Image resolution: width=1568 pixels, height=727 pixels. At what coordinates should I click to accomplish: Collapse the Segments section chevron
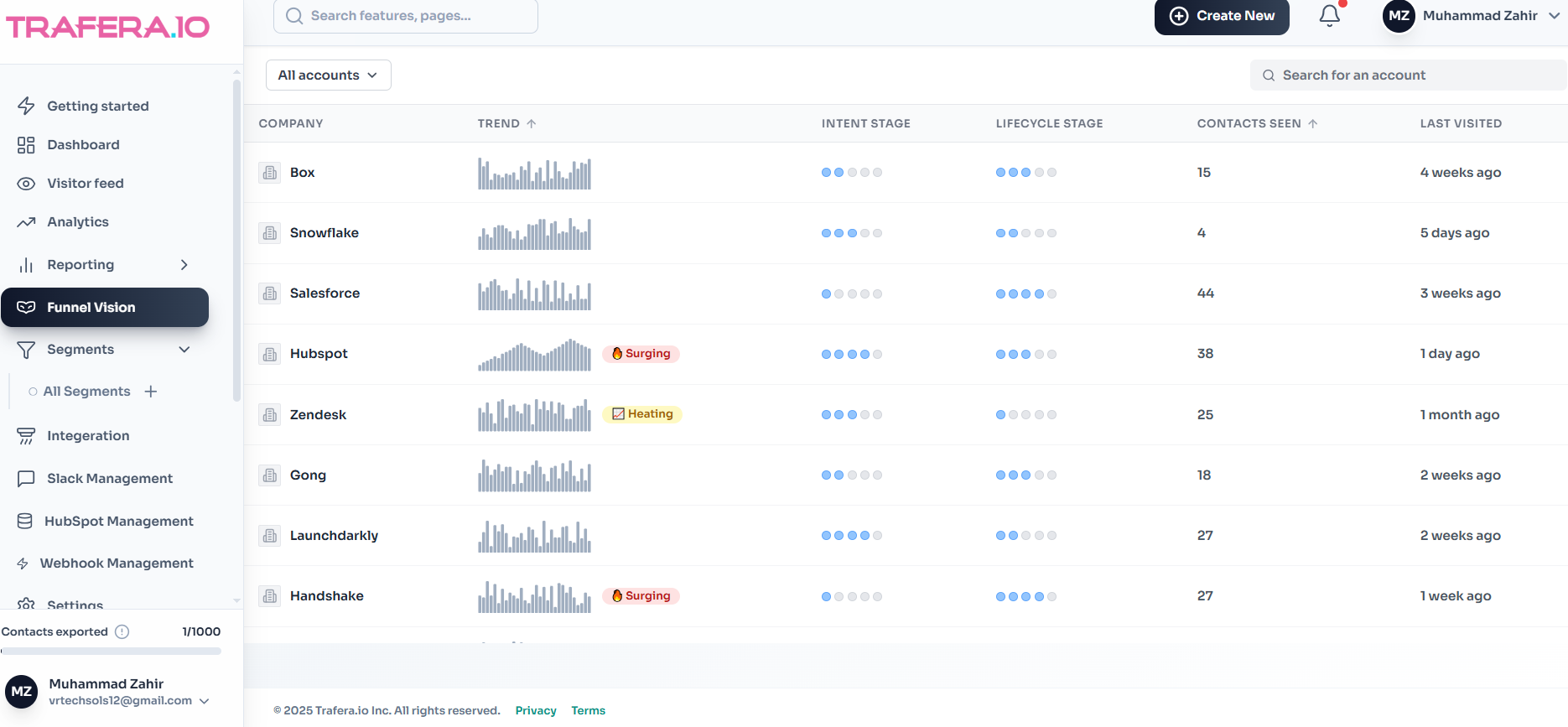click(x=184, y=350)
